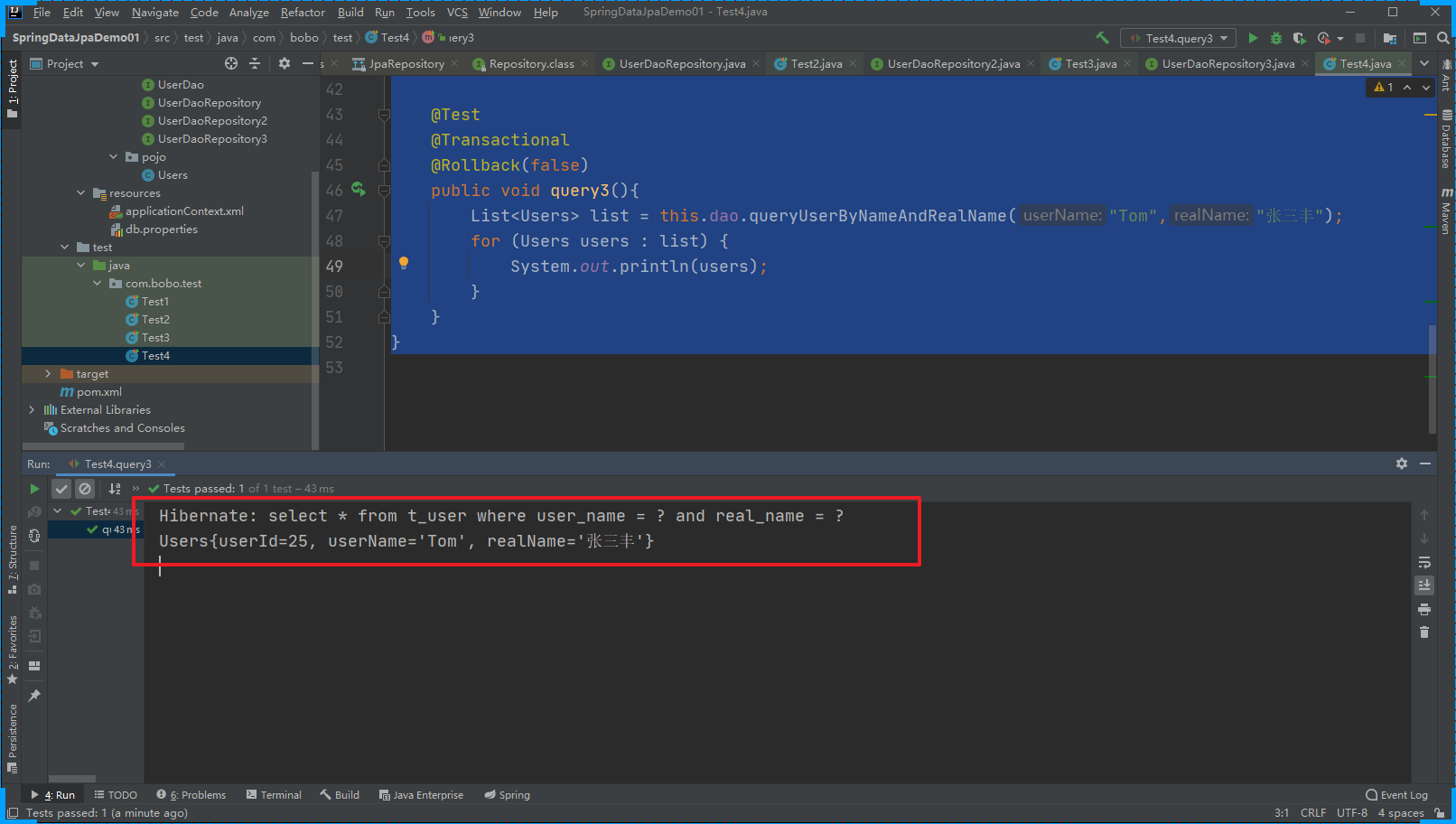Toggle soft-wrap in console output
This screenshot has width=1456, height=824.
tap(1424, 562)
